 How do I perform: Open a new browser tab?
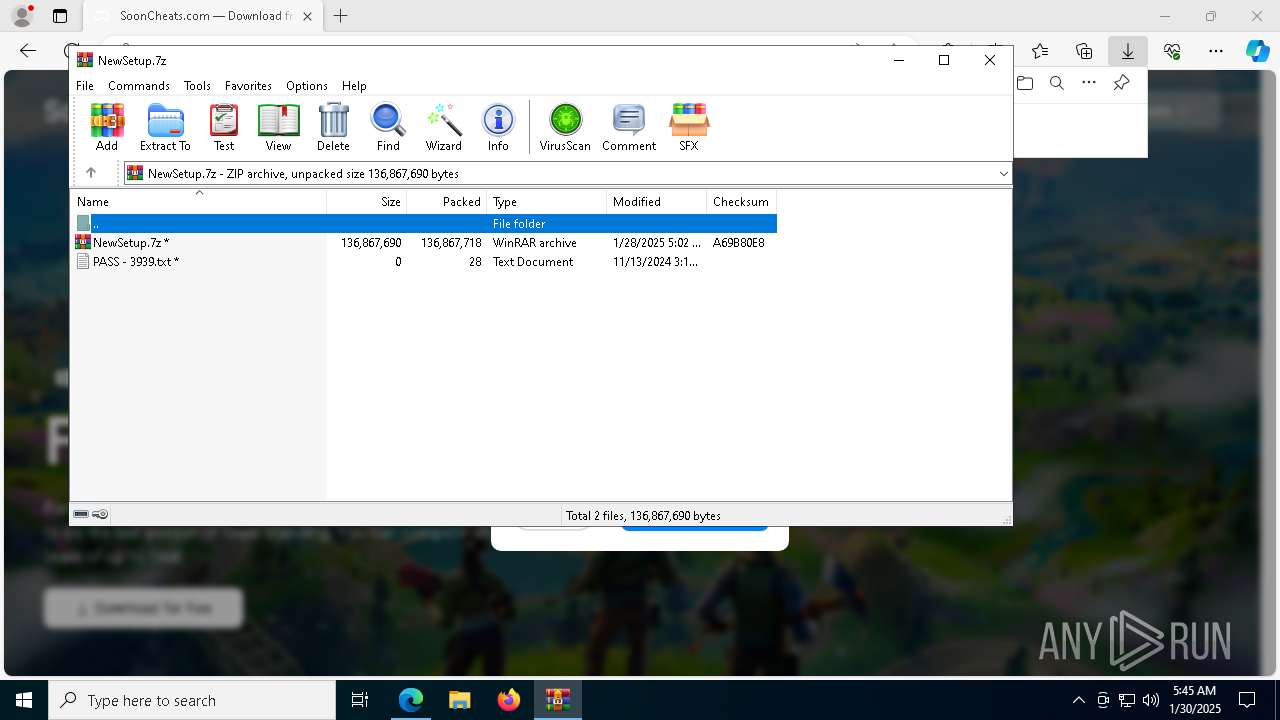[341, 16]
